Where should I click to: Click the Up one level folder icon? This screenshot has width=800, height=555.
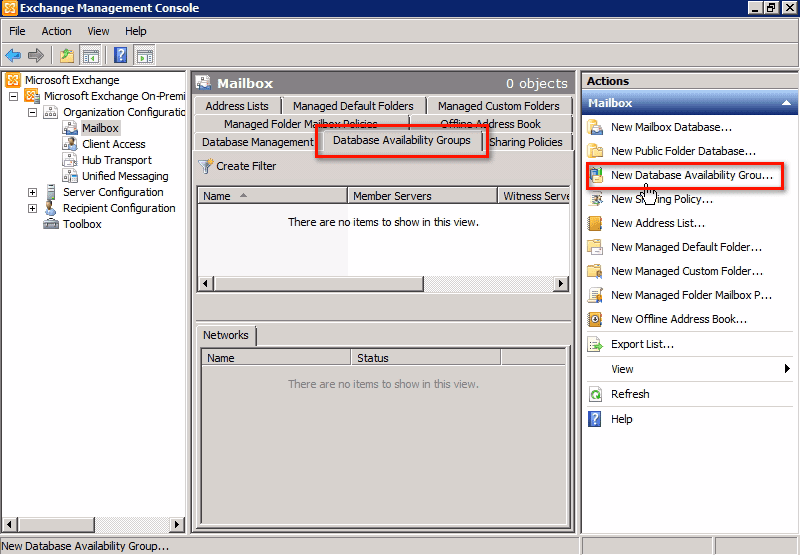(x=67, y=55)
